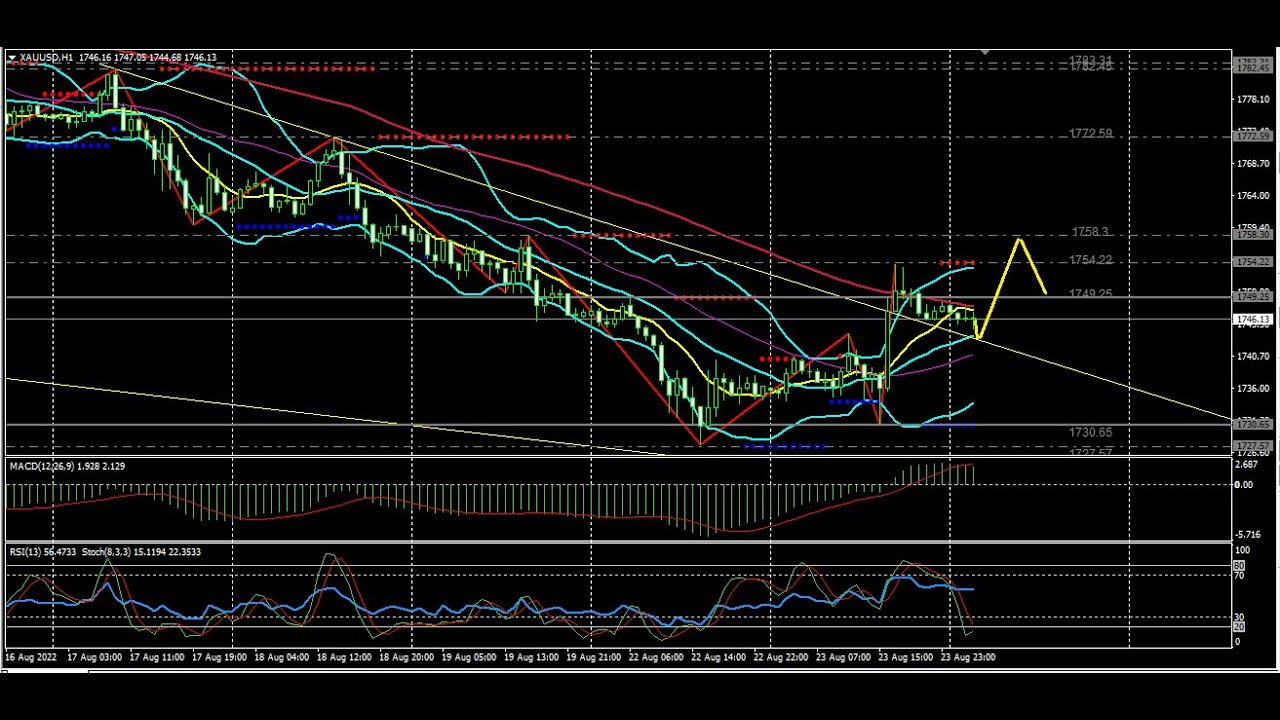Select the XAUUSD,H1 chart title text
Screen dimensions: 1280x720
(46, 58)
